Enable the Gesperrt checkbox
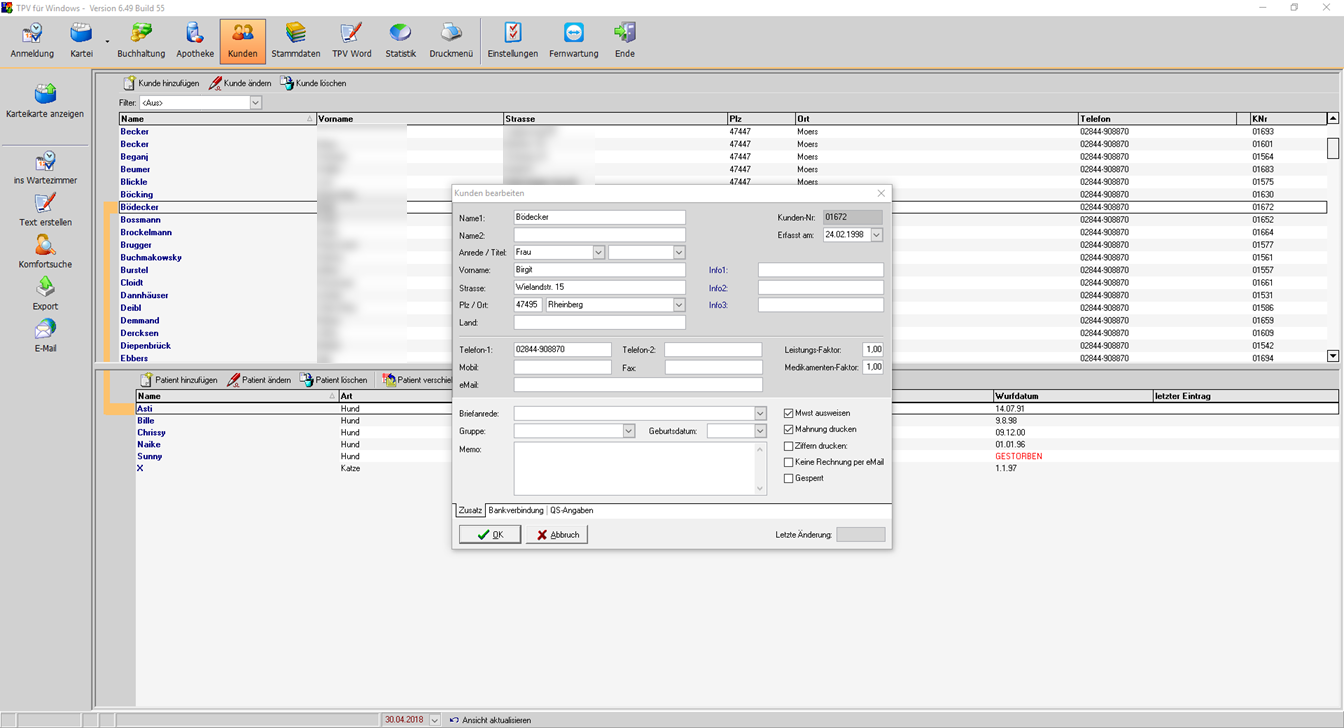Screen dimensions: 1344x728 pyautogui.click(x=789, y=479)
